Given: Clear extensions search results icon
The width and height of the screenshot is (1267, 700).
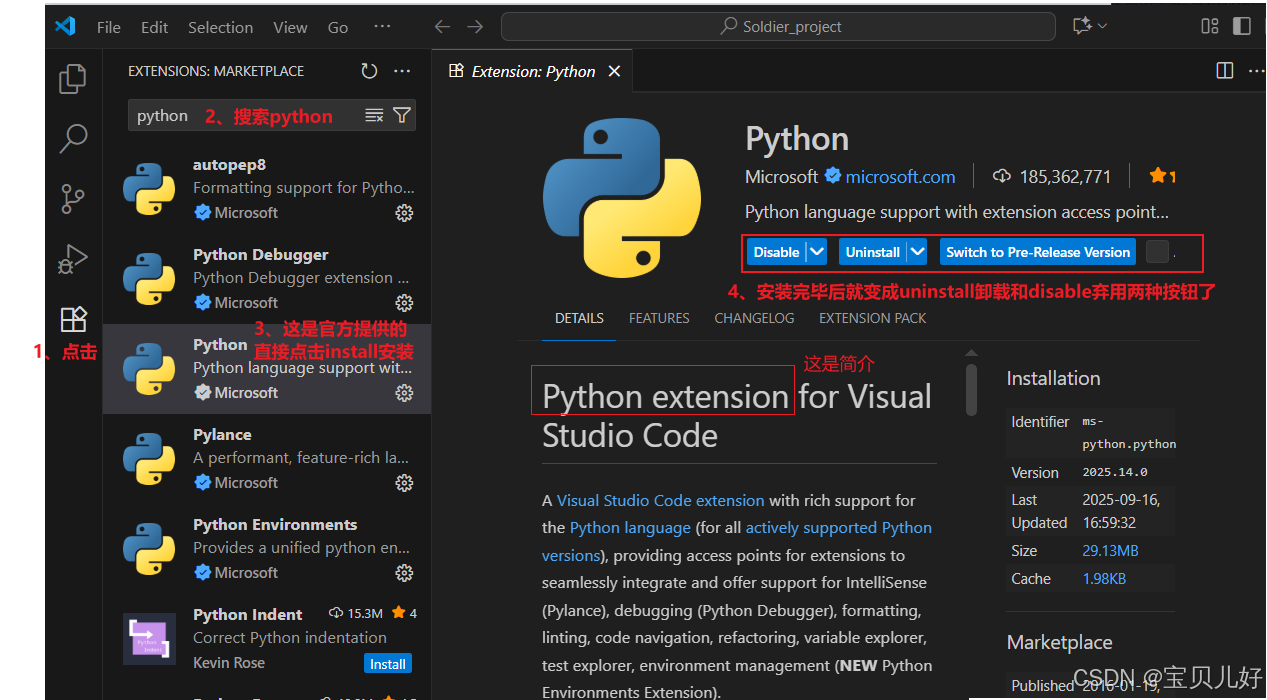Looking at the screenshot, I should [374, 115].
